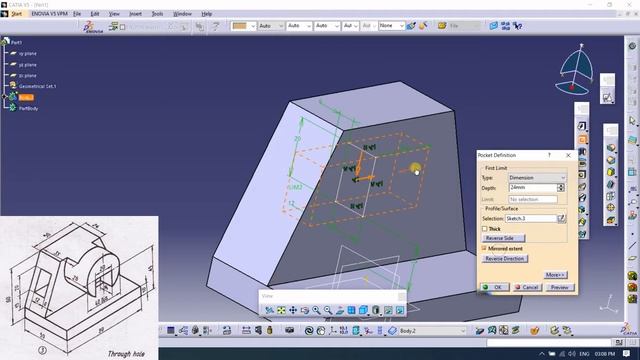Select yz plane in specification tree
This screenshot has height=360, width=640.
(x=27, y=65)
